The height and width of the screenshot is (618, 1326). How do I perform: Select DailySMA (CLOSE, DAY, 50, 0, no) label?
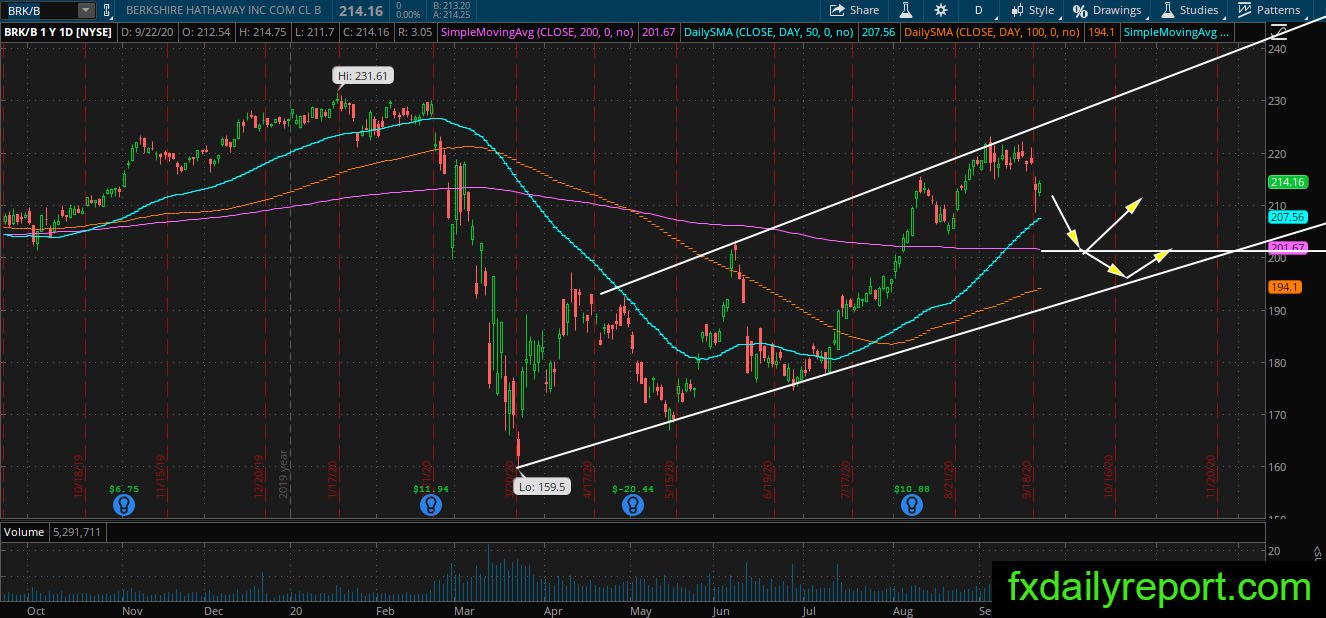tap(768, 33)
